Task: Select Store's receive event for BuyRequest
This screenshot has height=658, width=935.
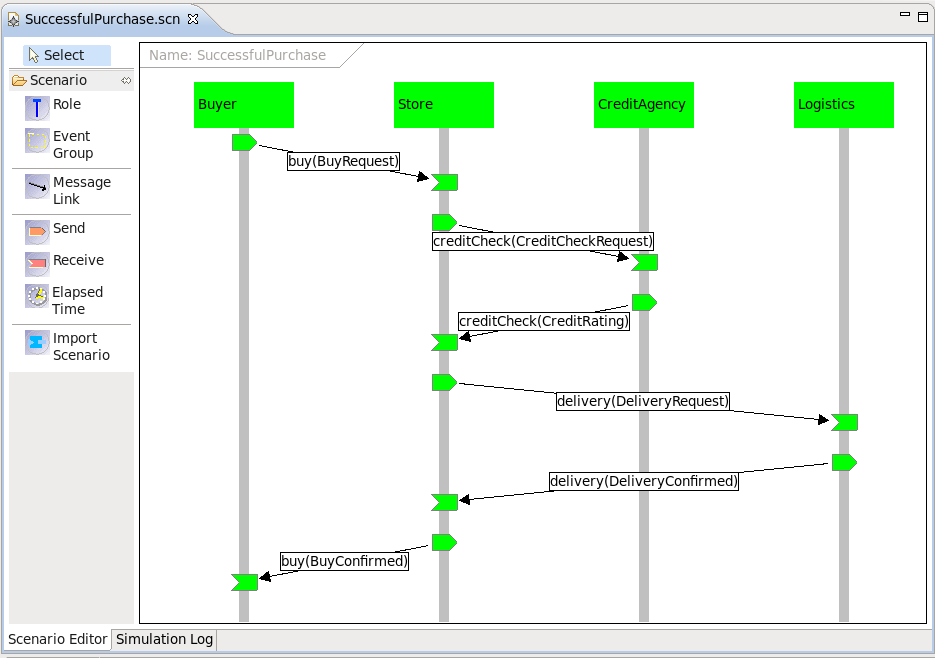Action: (x=444, y=183)
